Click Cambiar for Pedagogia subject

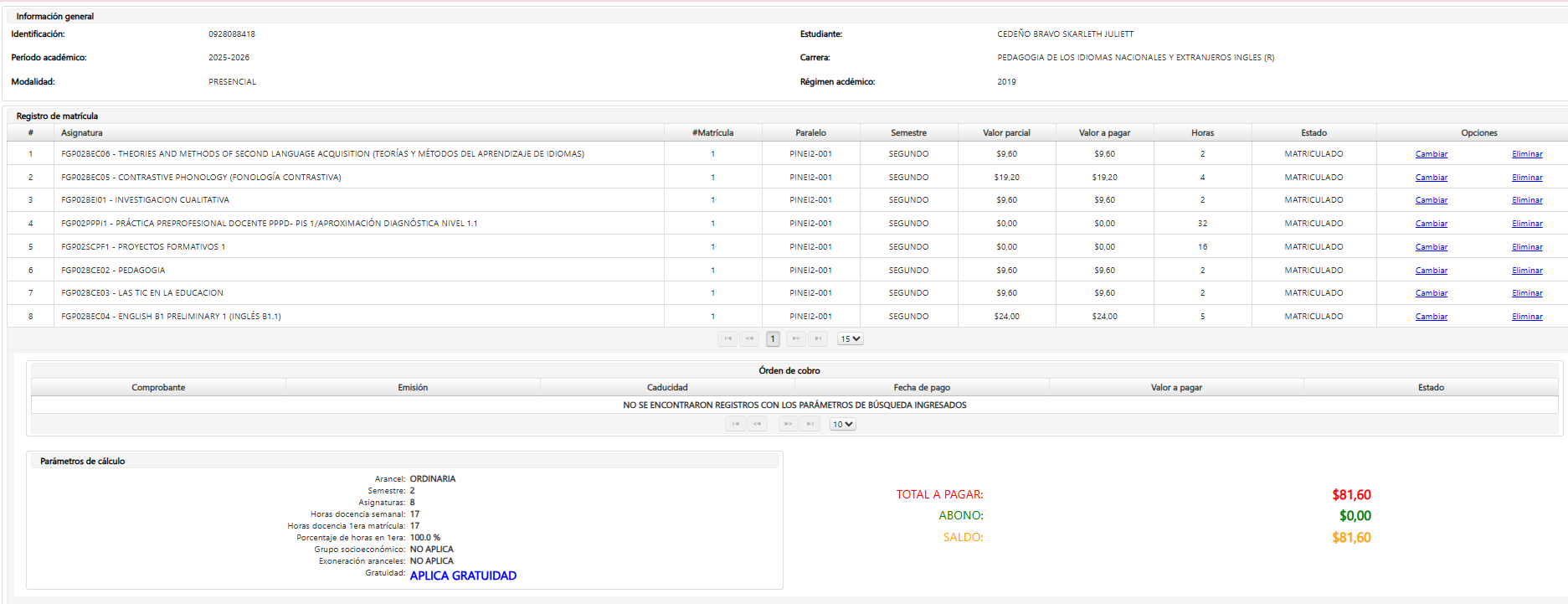pos(1431,271)
